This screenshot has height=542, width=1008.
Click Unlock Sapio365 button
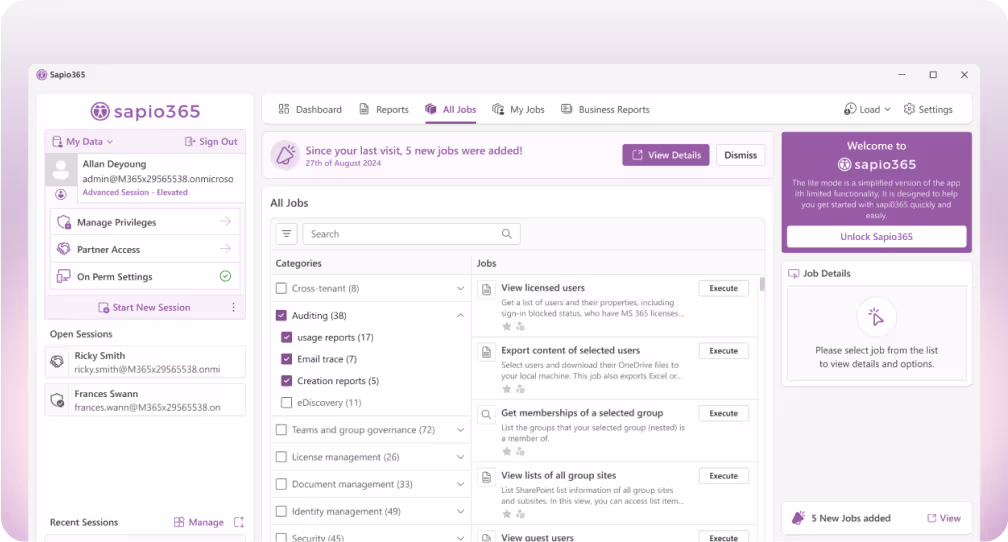tap(876, 237)
